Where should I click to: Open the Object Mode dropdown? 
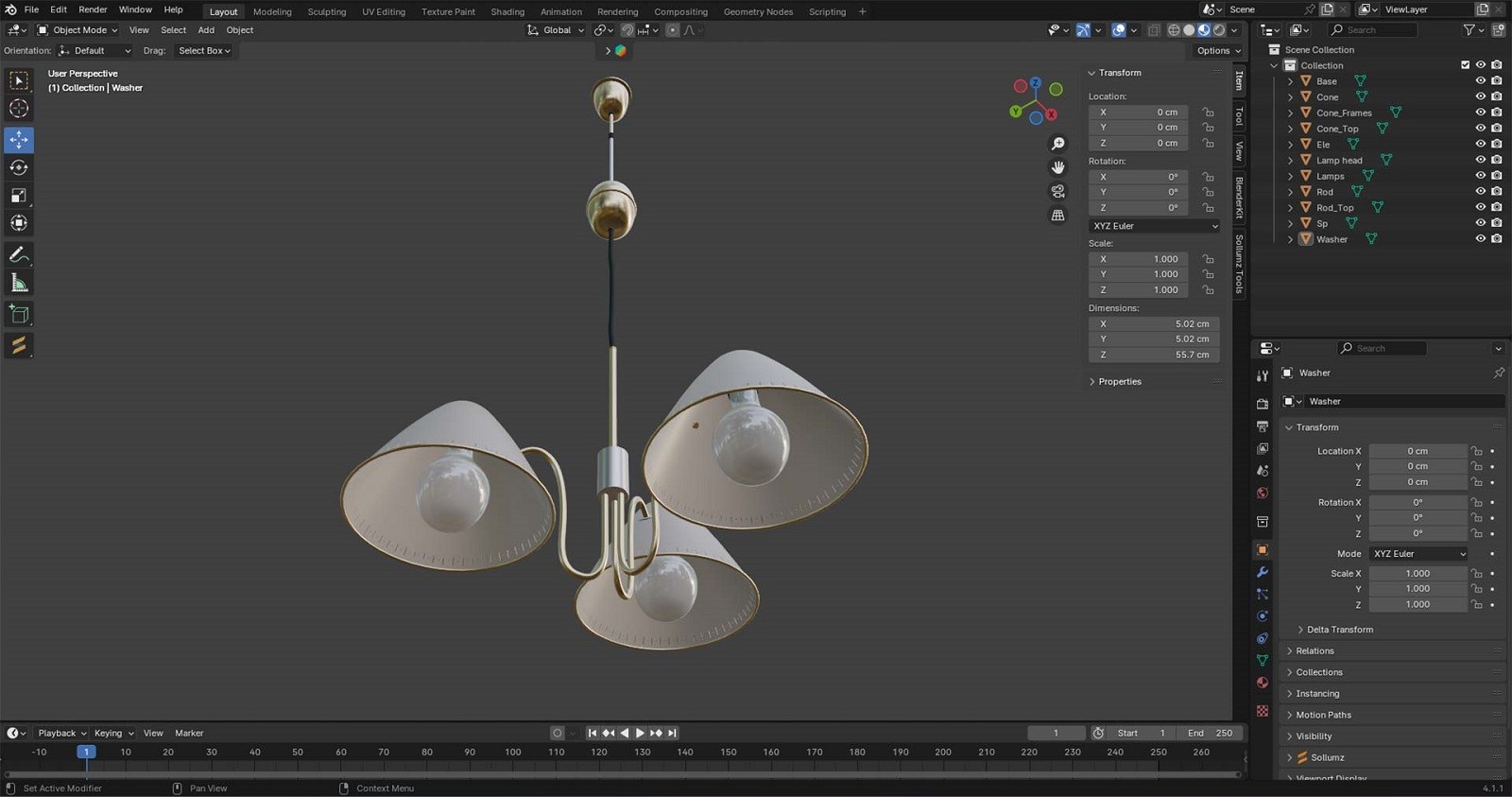click(77, 30)
